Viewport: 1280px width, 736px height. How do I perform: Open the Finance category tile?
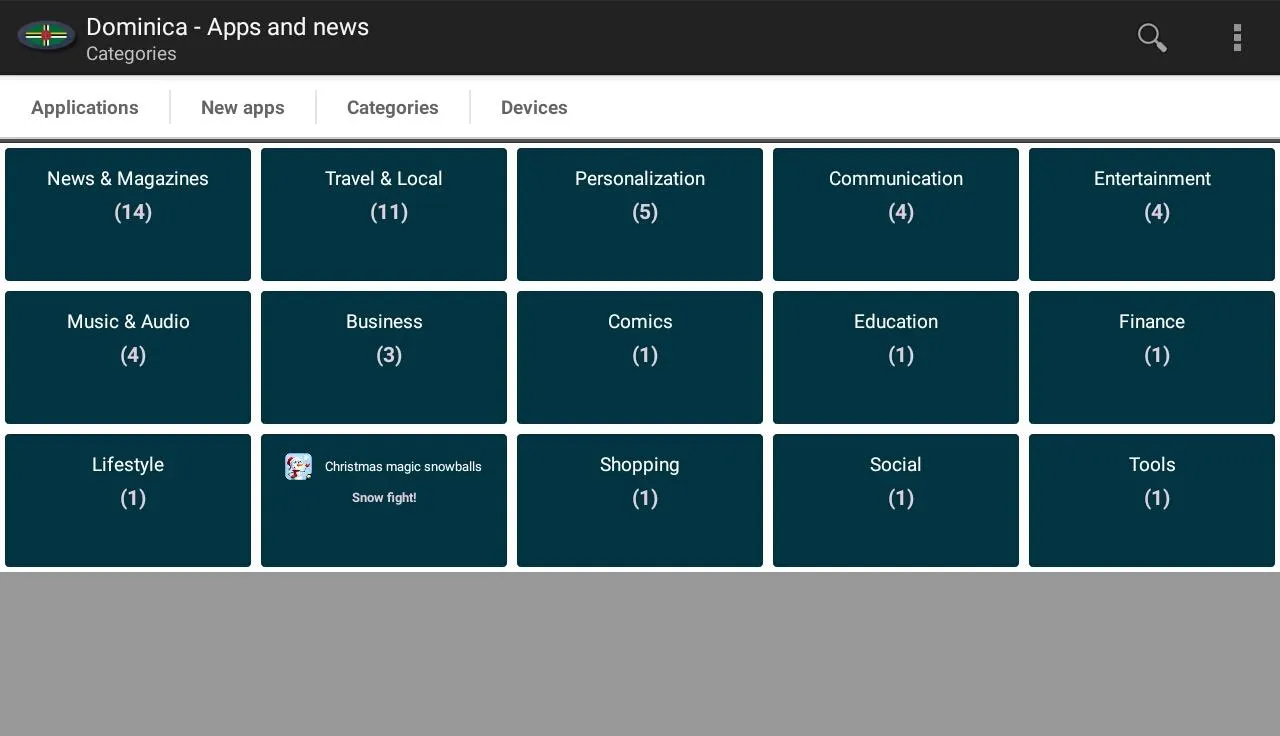click(1152, 357)
